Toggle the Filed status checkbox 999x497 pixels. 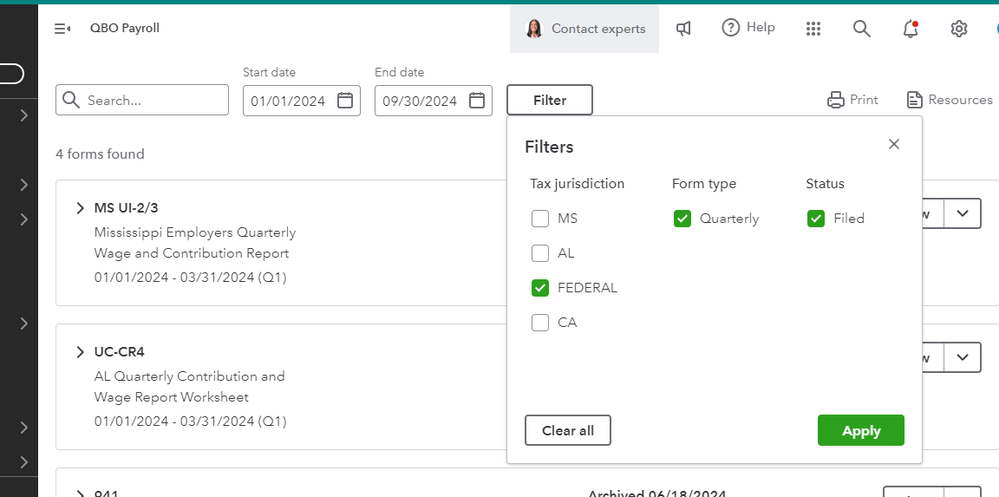pos(816,219)
